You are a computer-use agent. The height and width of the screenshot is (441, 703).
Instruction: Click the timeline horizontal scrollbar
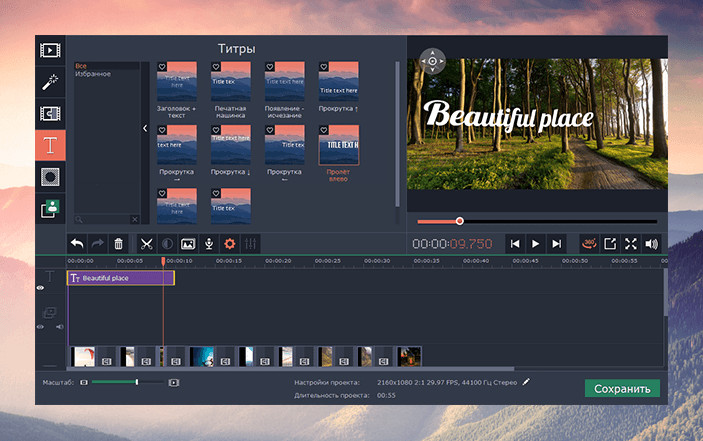pyautogui.click(x=291, y=369)
